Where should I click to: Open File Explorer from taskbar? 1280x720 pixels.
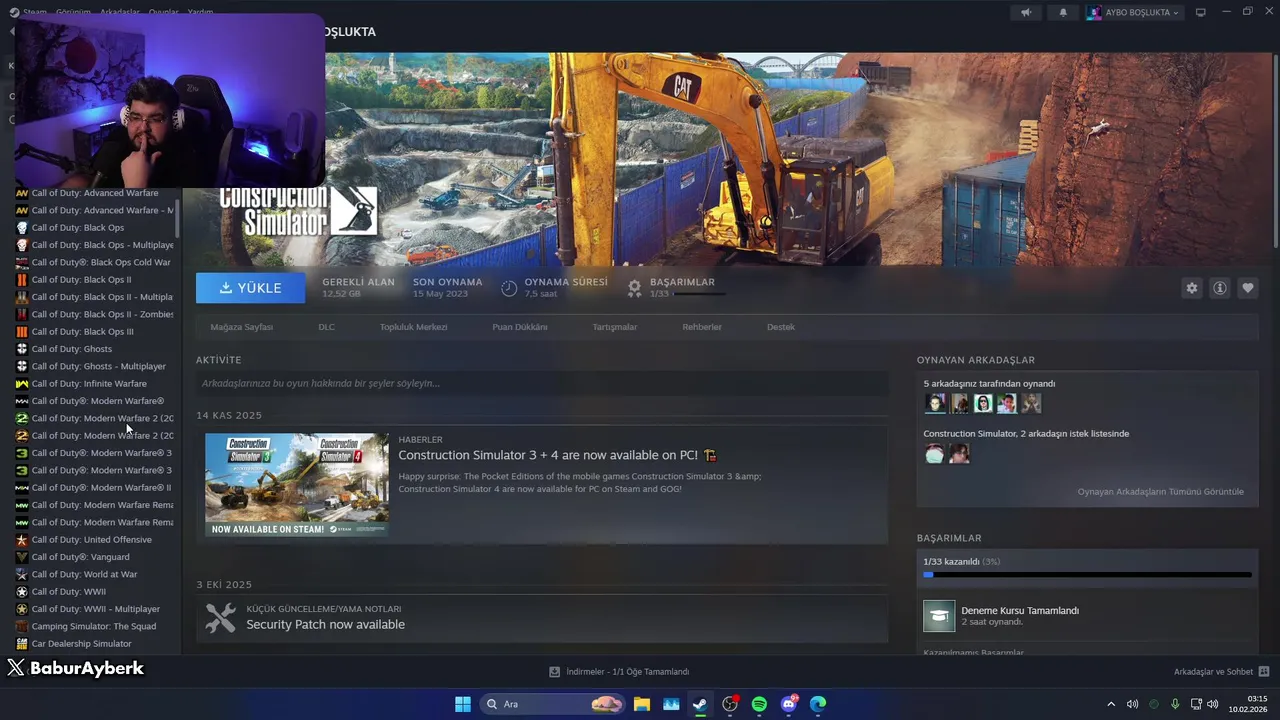(642, 704)
